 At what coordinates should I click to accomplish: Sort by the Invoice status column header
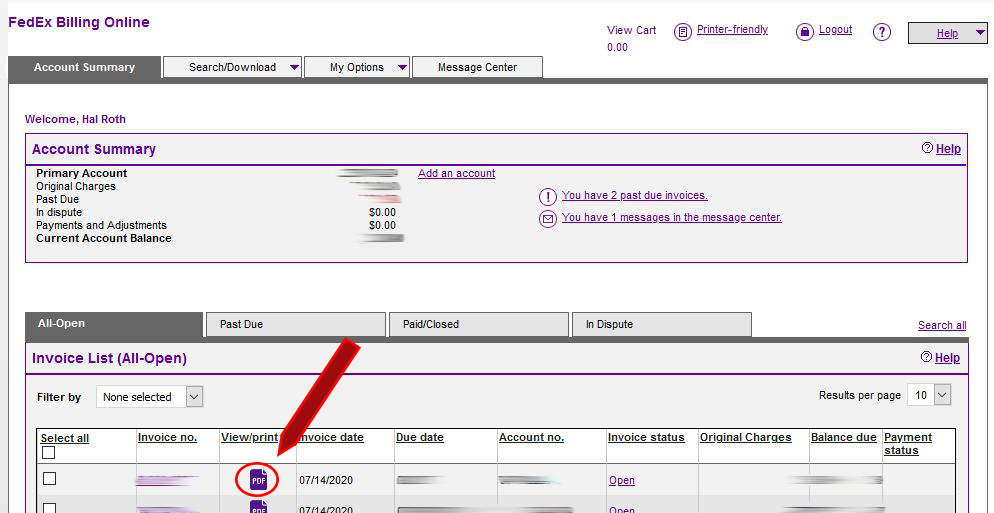point(646,438)
